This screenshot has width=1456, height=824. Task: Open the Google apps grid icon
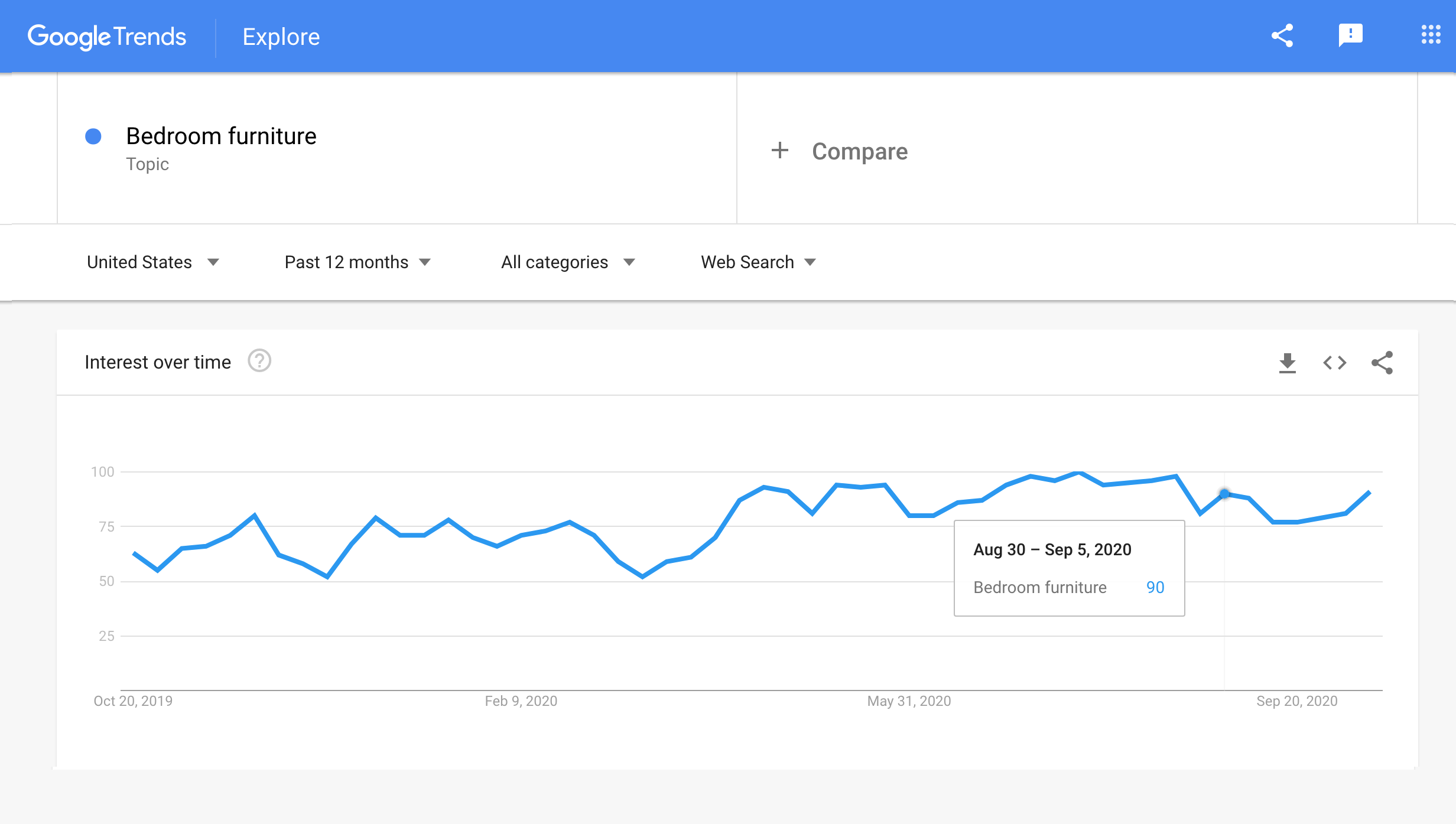coord(1431,34)
